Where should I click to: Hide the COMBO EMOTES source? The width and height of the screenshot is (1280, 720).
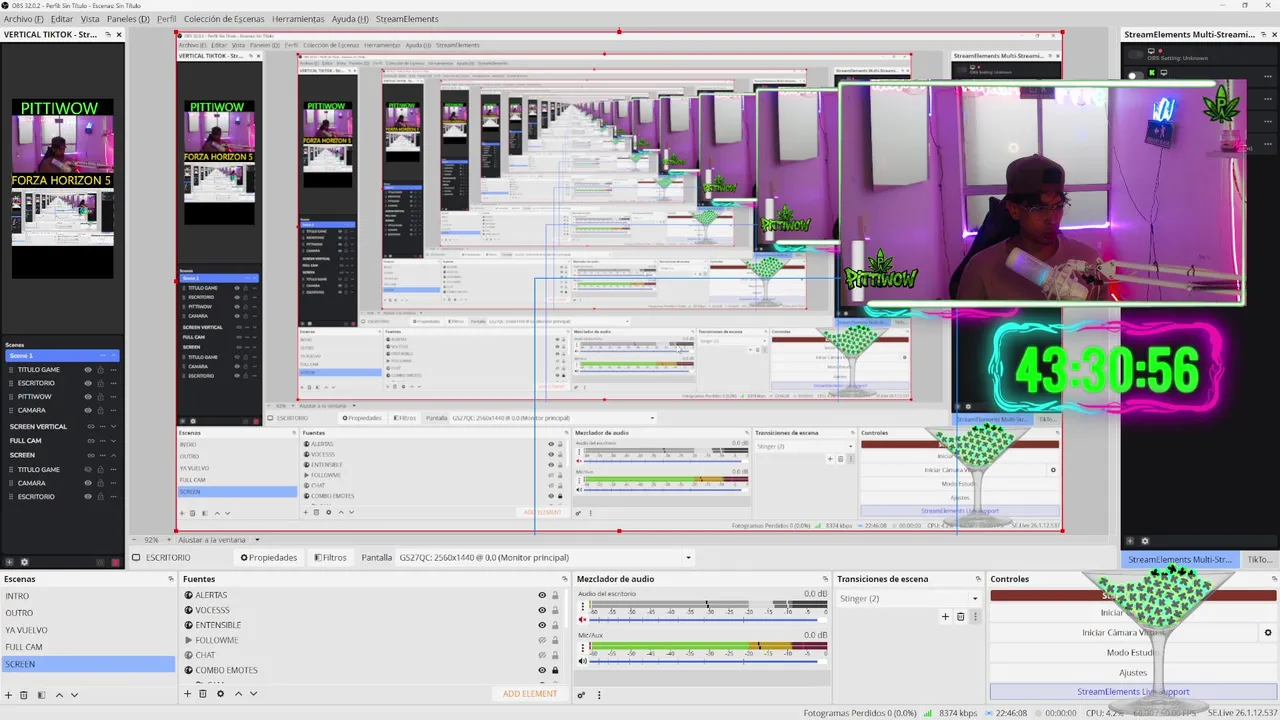click(542, 670)
